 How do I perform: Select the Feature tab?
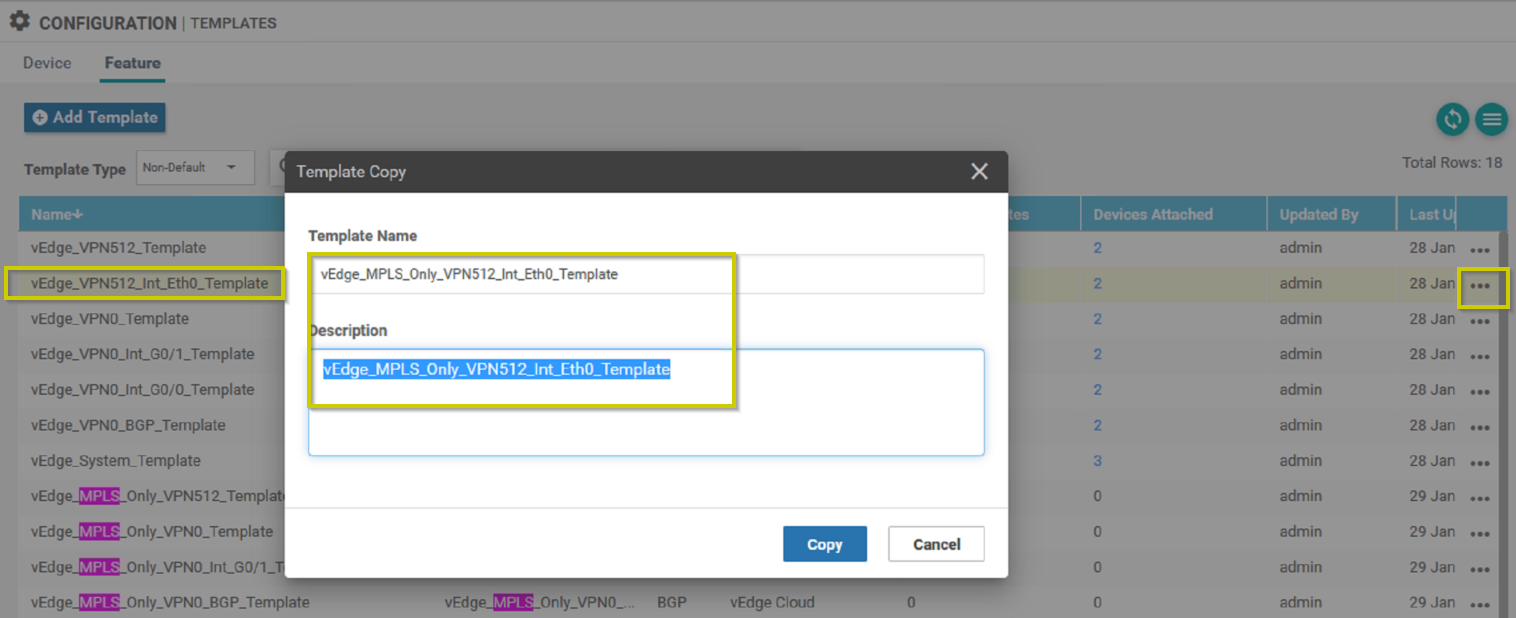(132, 63)
